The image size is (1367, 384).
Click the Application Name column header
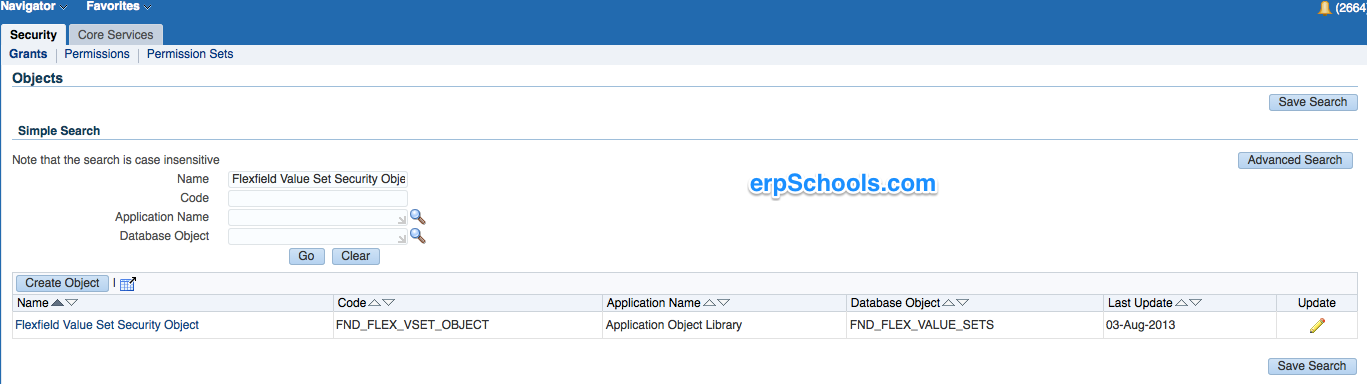[x=653, y=302]
